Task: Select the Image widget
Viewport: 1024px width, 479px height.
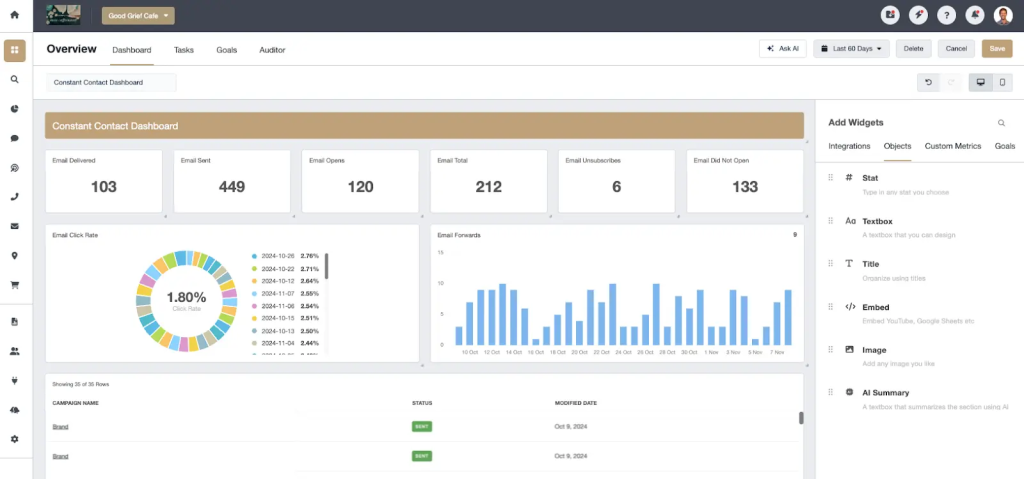Action: click(x=919, y=356)
